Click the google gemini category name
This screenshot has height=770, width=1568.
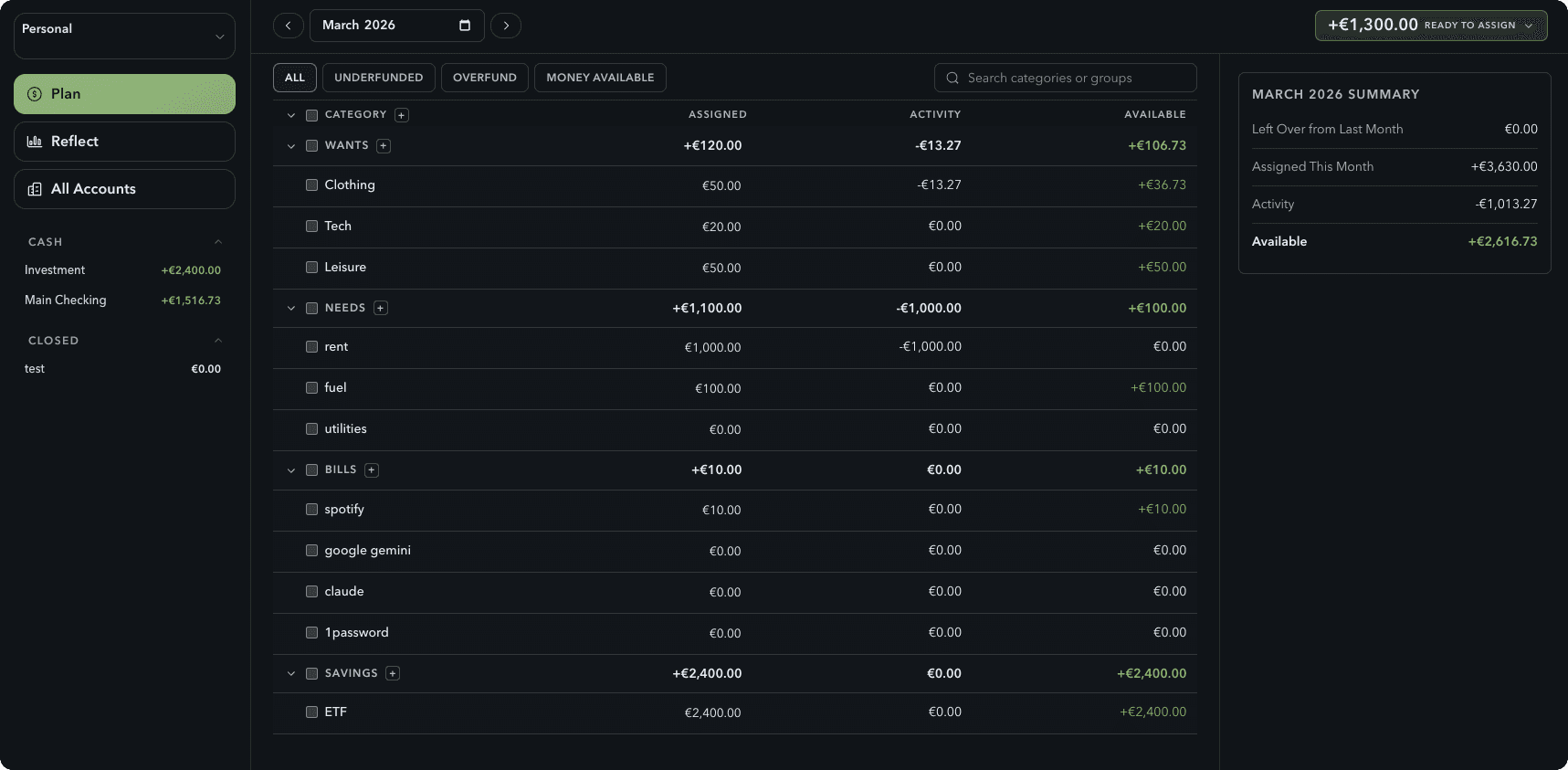[x=368, y=550]
